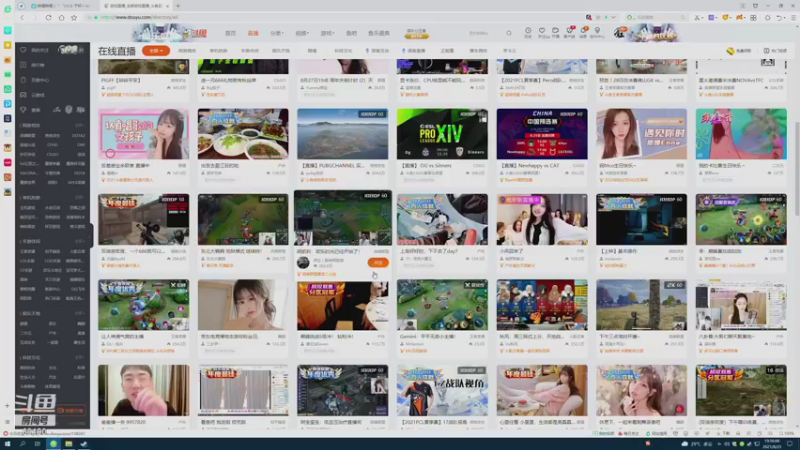Open the screenshot scissors tool in toolbar
This screenshot has width=800, height=450.
[x=697, y=17]
